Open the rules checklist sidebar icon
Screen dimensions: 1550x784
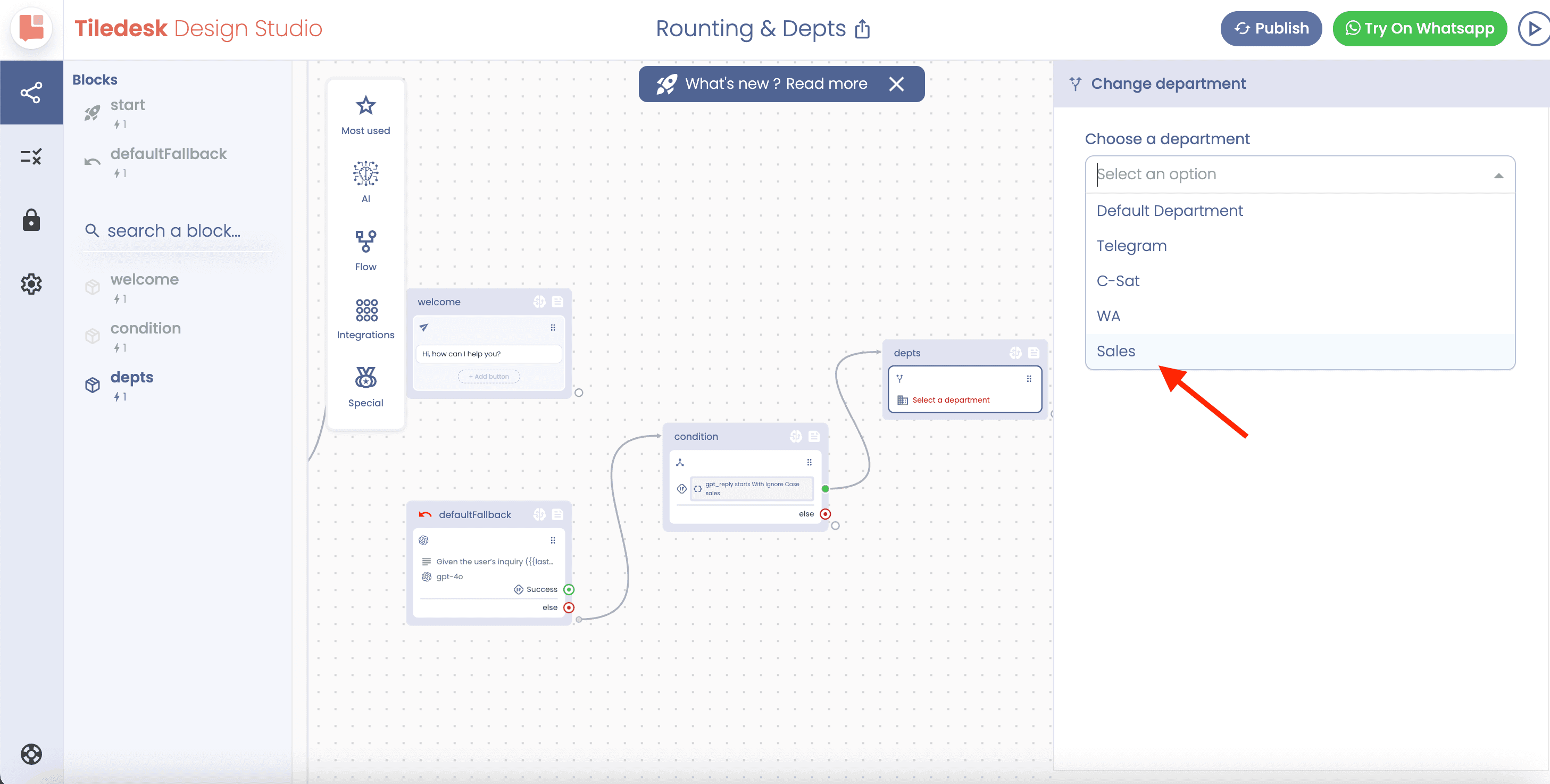point(31,156)
